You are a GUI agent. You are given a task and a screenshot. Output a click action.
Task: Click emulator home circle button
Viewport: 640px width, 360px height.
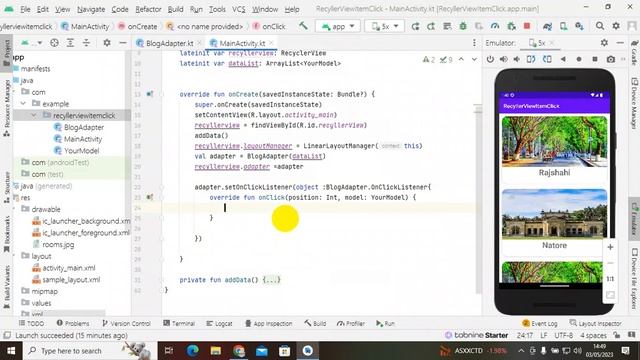point(579,59)
